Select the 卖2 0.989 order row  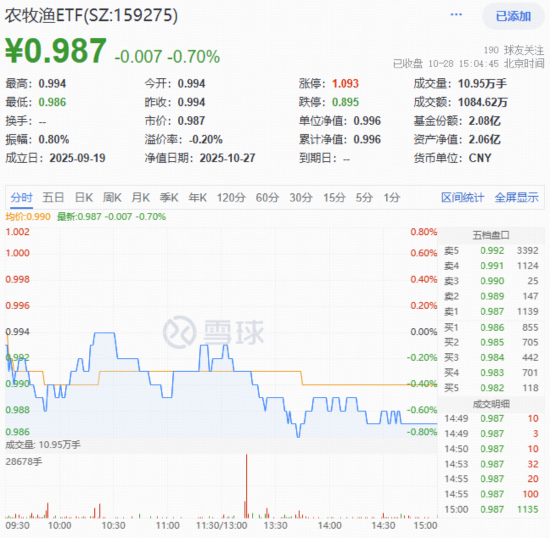(491, 296)
